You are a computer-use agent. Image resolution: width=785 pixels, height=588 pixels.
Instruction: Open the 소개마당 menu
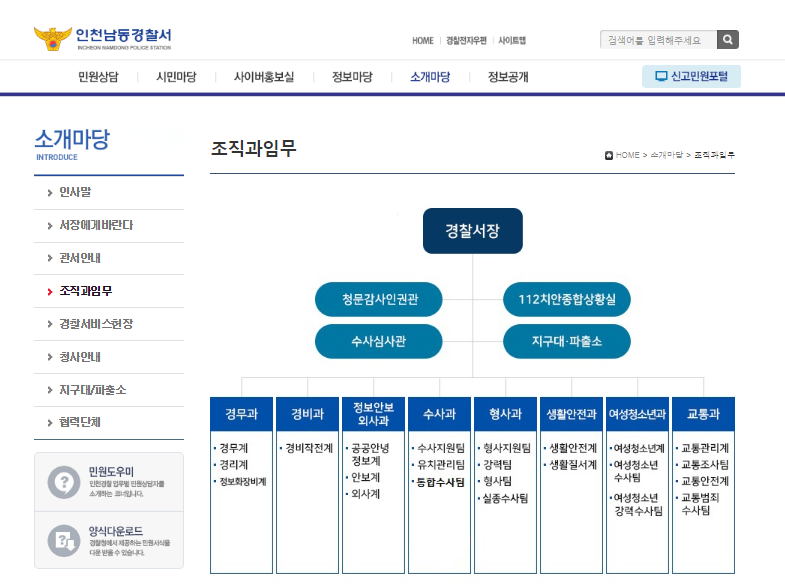430,77
